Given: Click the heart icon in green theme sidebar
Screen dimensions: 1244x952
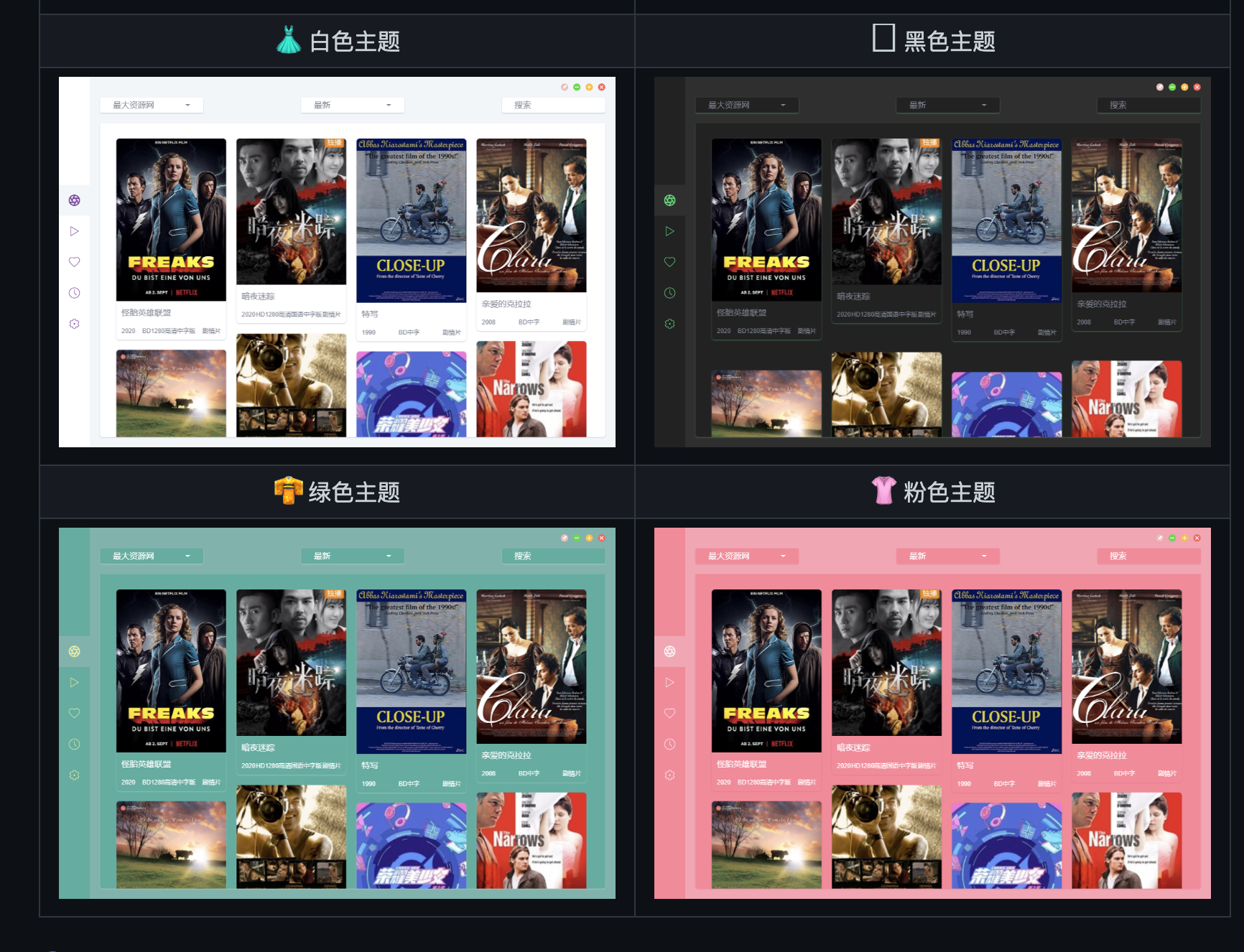Looking at the screenshot, I should tap(74, 713).
